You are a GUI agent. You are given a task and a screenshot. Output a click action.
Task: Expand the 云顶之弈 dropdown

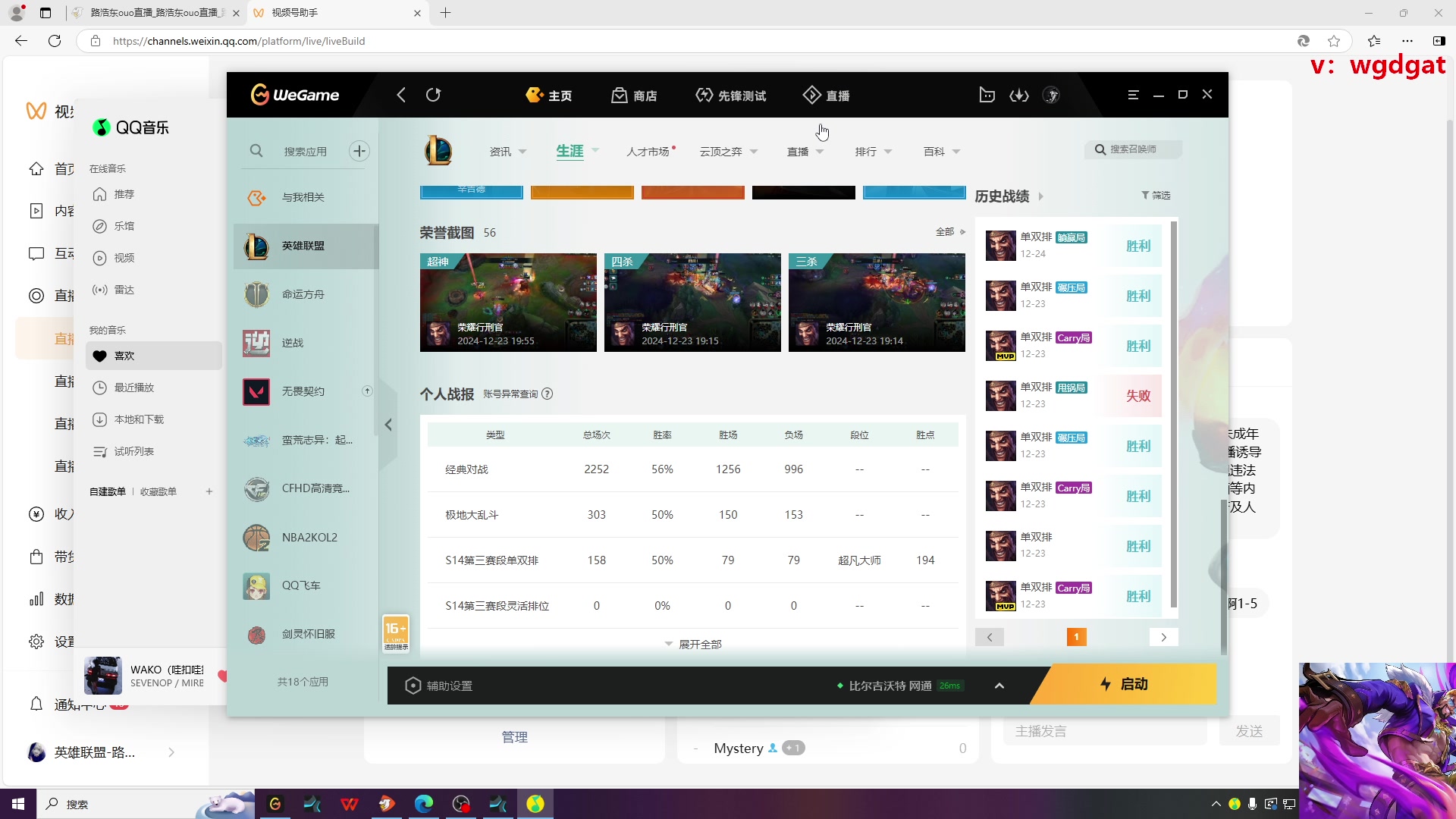click(x=754, y=152)
